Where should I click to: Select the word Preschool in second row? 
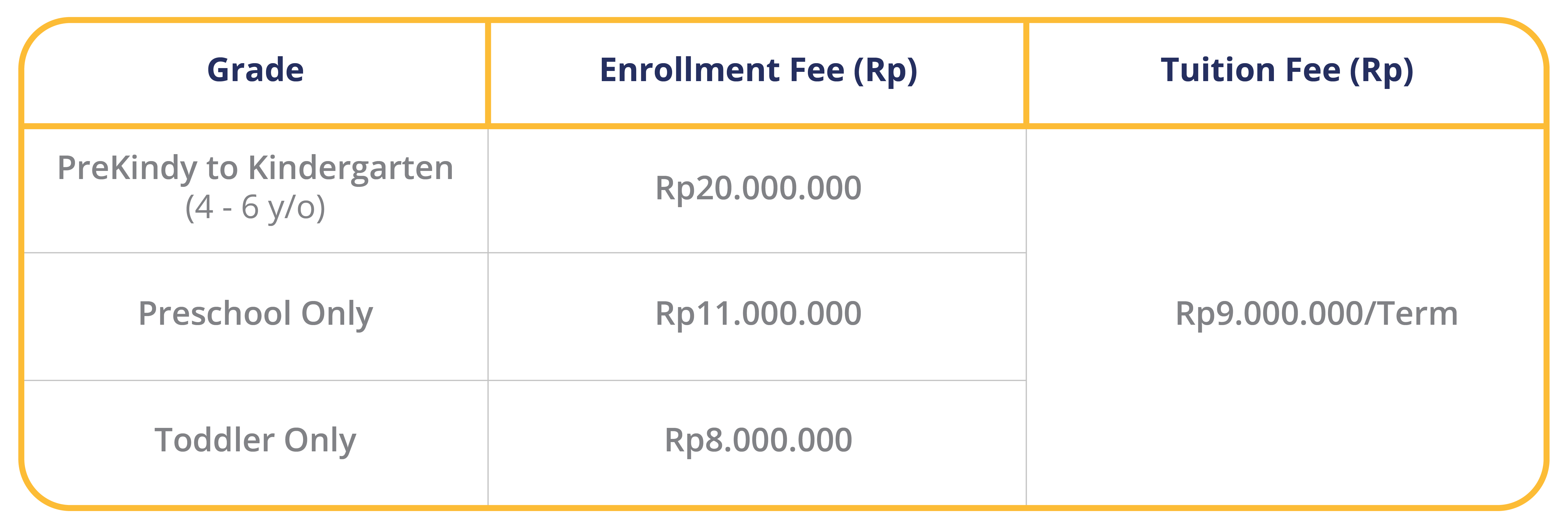click(x=215, y=314)
